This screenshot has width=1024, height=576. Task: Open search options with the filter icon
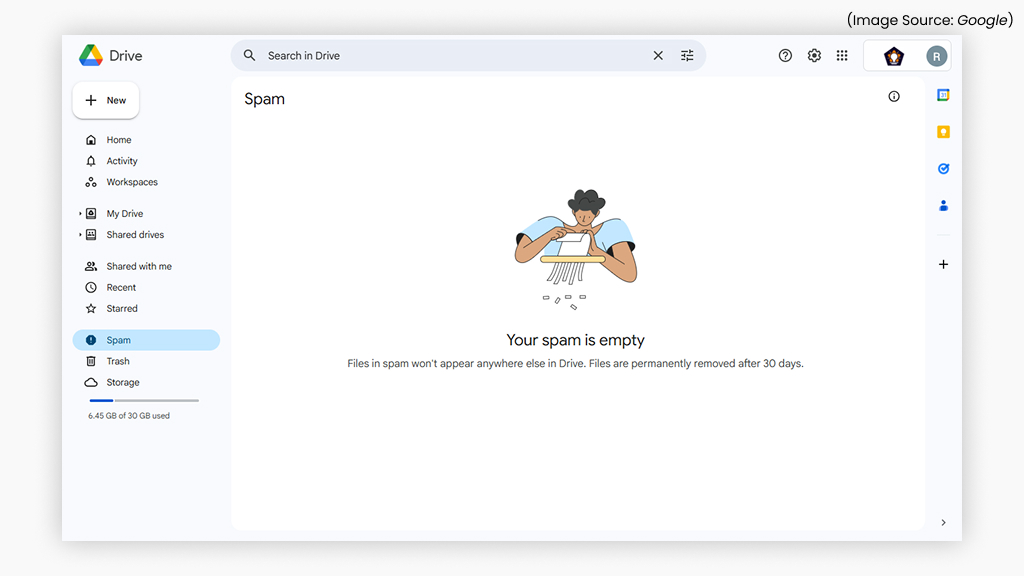(687, 55)
